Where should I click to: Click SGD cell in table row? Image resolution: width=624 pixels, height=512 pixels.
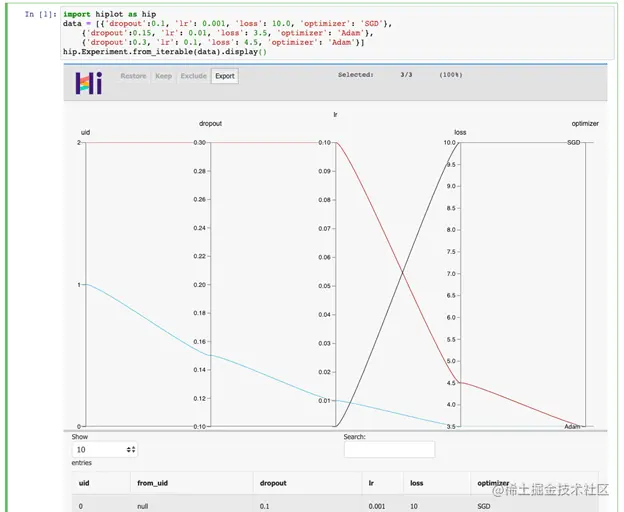[484, 506]
